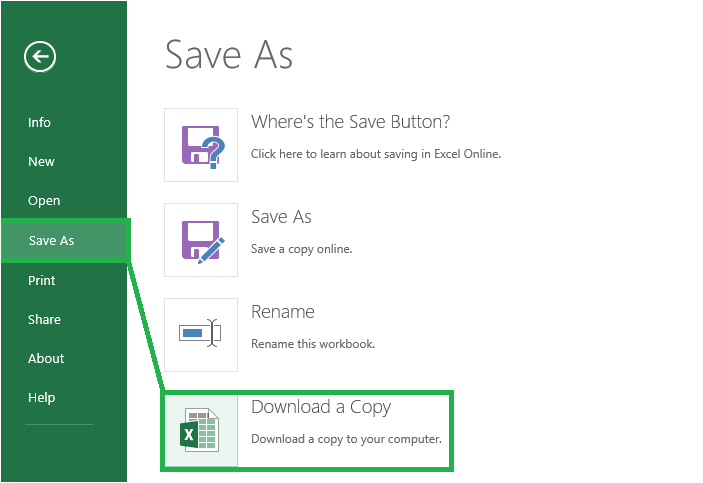This screenshot has width=703, height=483.
Task: Click the back arrow circle icon
Action: click(x=40, y=57)
